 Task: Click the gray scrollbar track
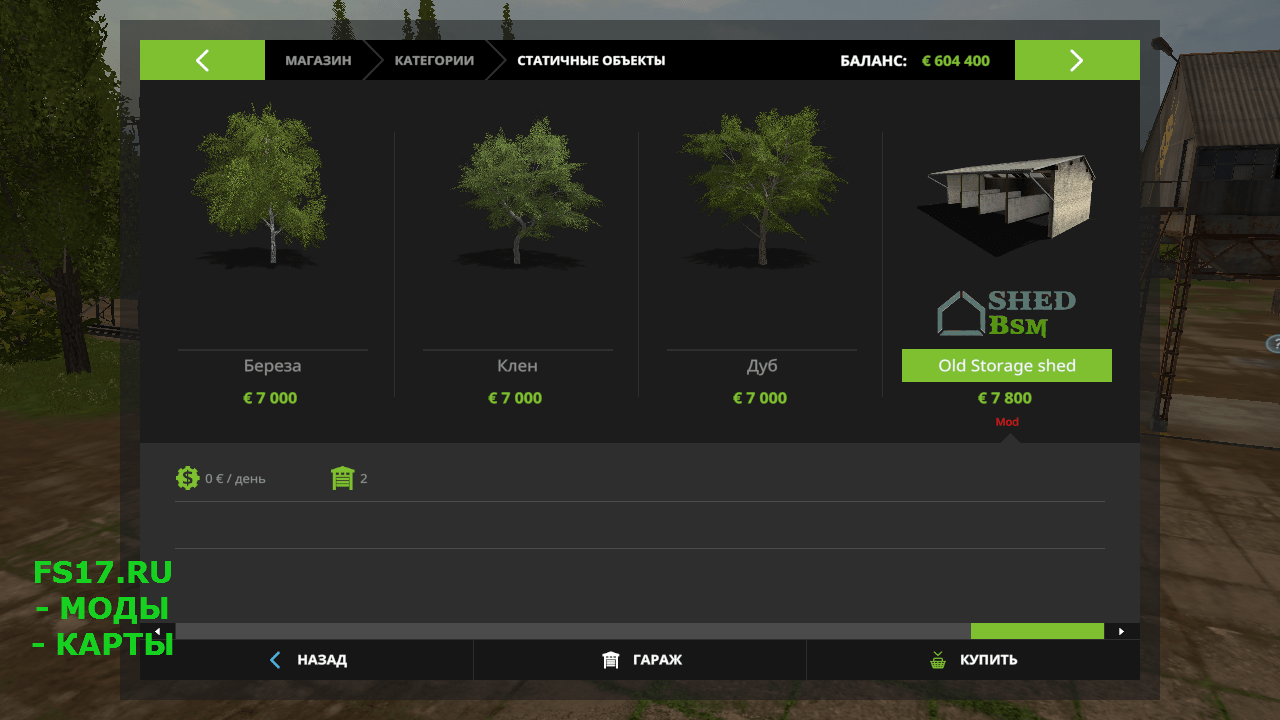[573, 631]
